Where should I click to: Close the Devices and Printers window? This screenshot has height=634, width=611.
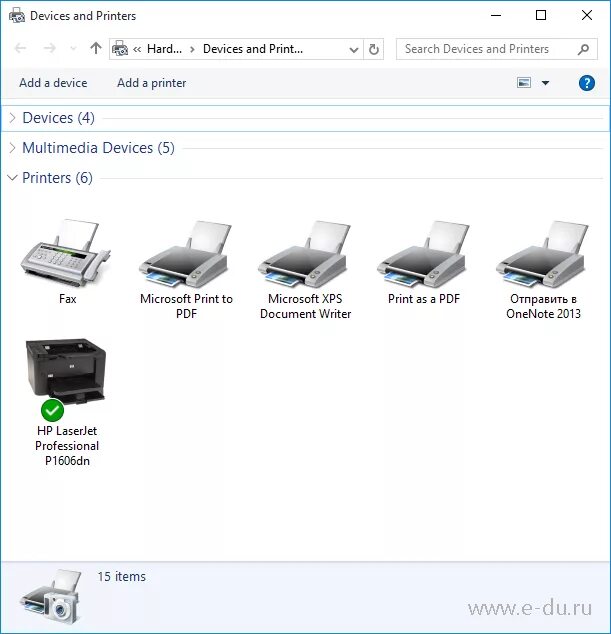pyautogui.click(x=586, y=15)
